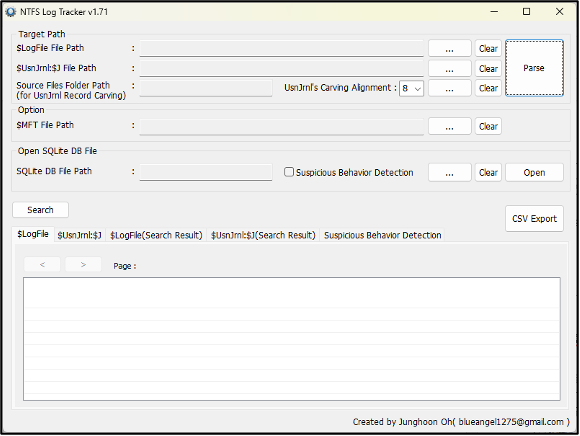Click the $MFT File Path input field
The height and width of the screenshot is (436, 580).
[281, 126]
